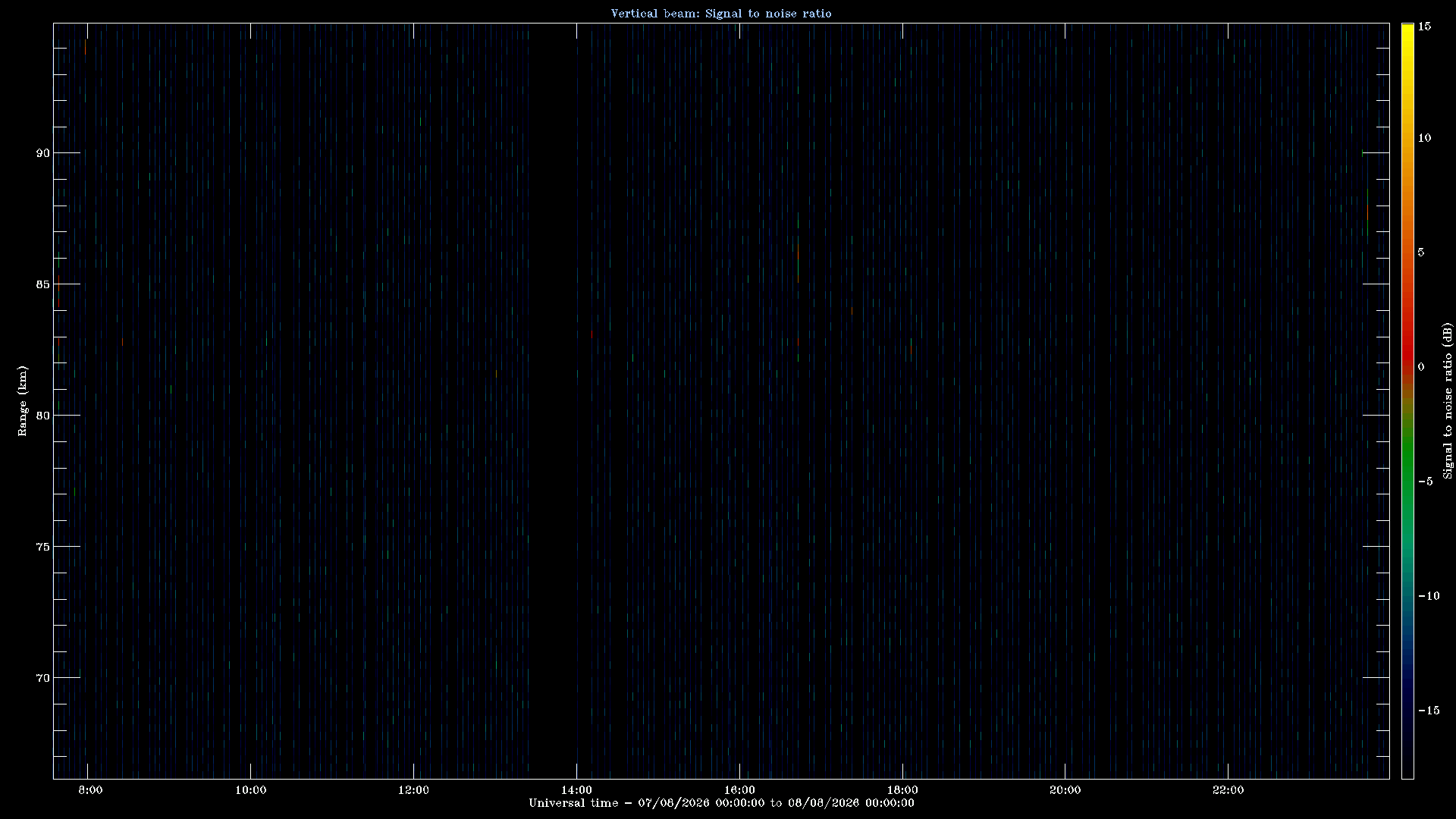
Task: Click the 80 km range tick label
Action: 42,416
